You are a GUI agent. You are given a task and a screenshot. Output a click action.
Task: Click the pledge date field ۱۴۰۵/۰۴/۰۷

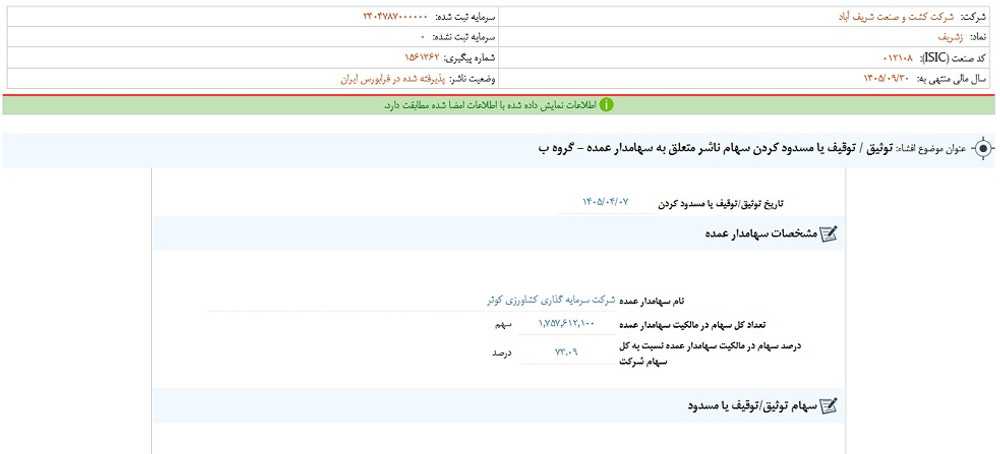pos(605,201)
